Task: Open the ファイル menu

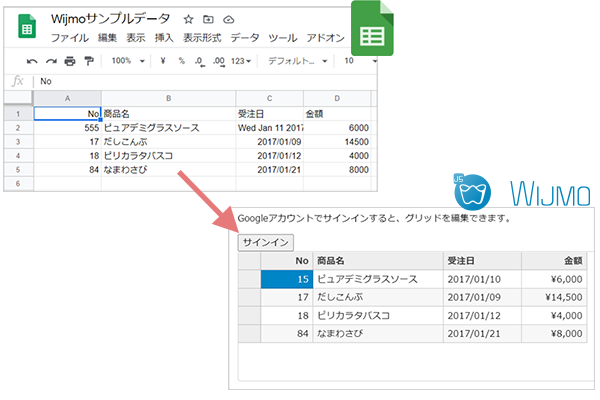Action: [70, 38]
